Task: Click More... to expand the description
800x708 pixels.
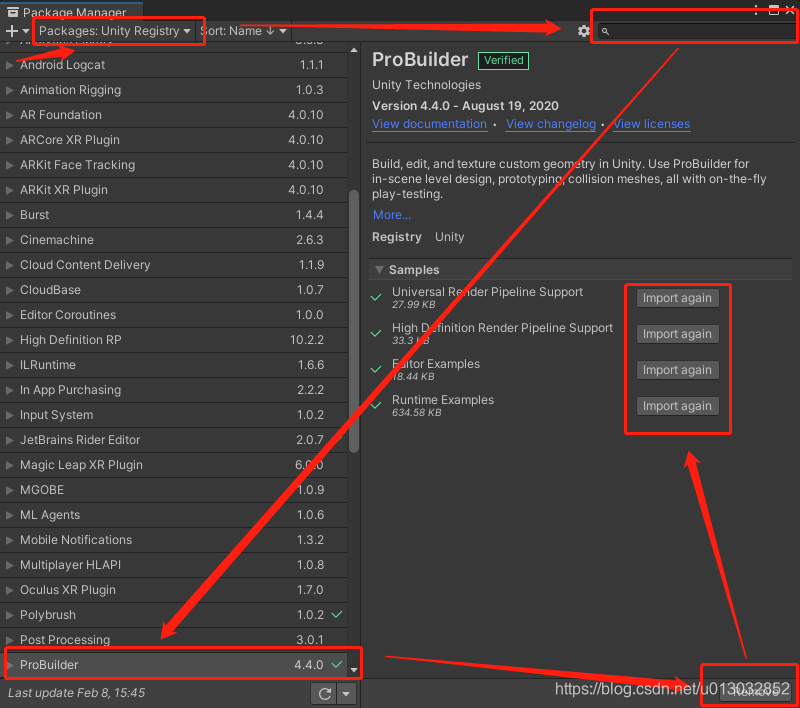Action: [x=391, y=215]
